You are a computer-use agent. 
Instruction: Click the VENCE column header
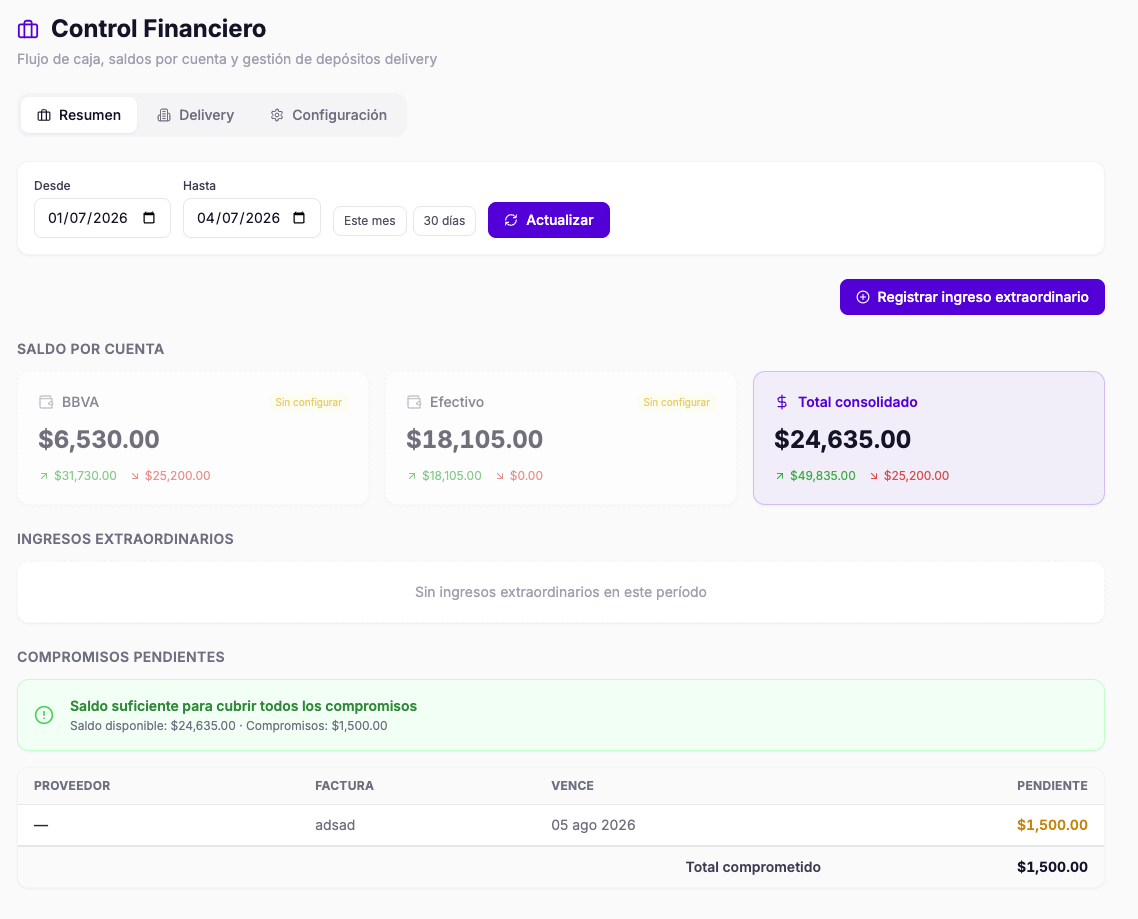point(572,785)
